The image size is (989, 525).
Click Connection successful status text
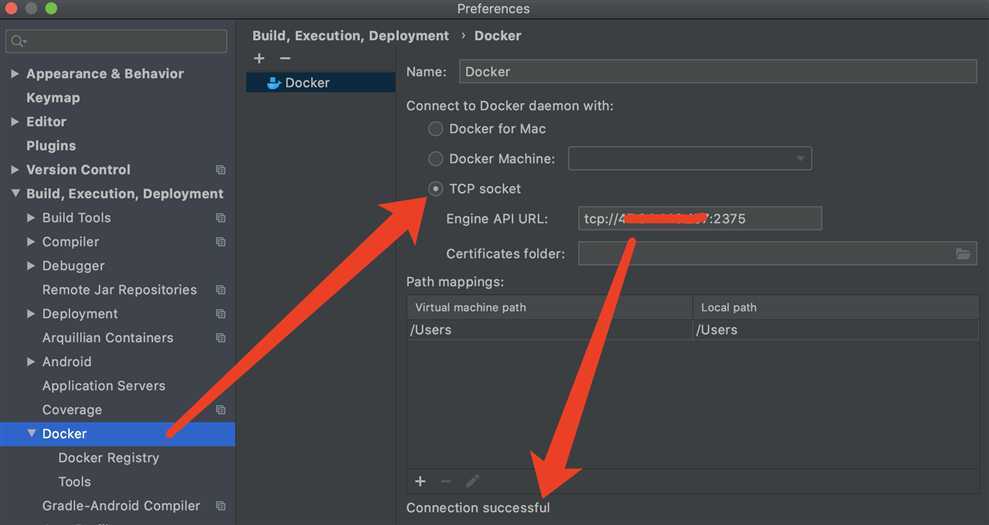(x=478, y=507)
